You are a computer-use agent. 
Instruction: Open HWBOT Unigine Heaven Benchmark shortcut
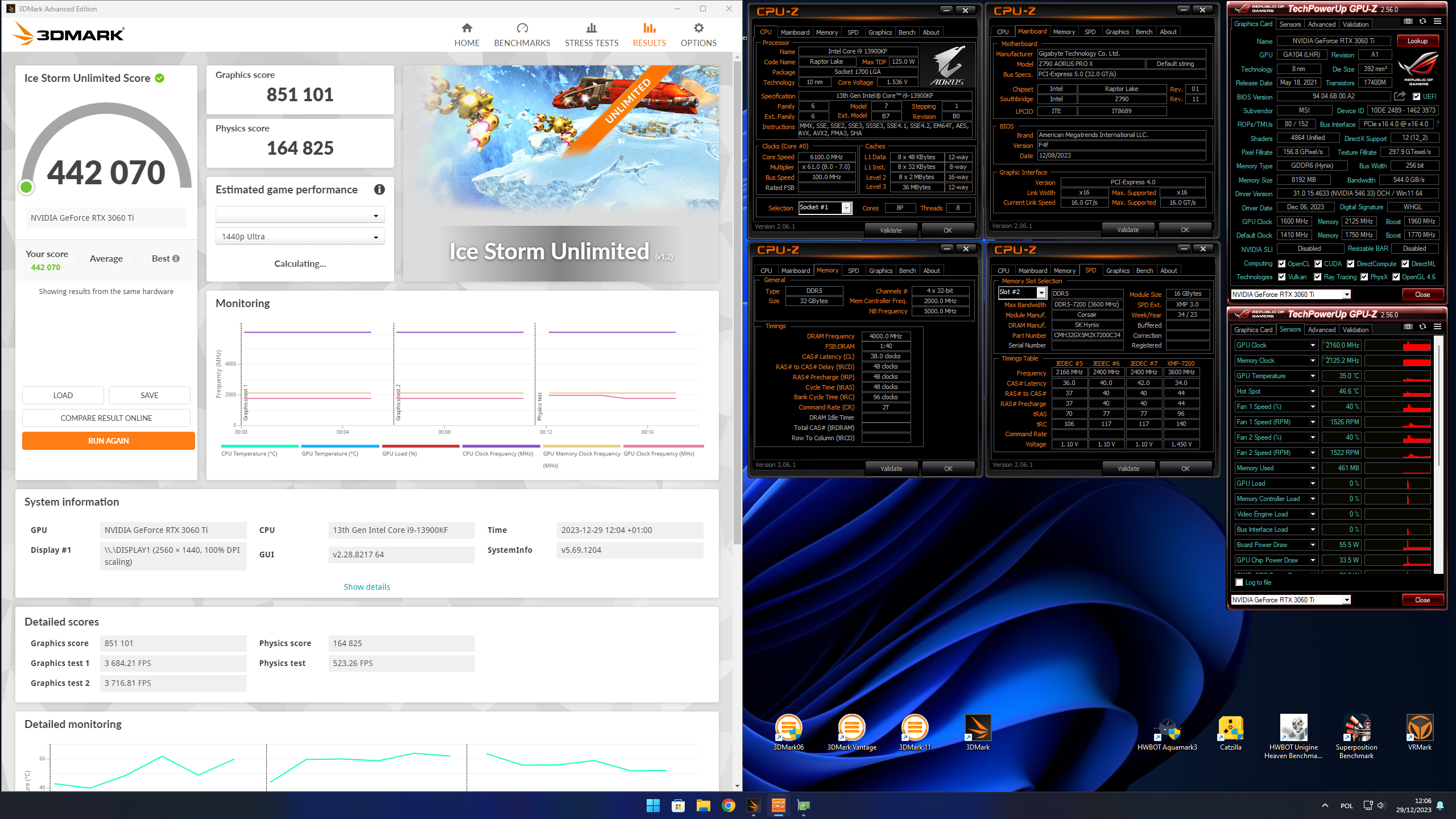[x=1293, y=737]
